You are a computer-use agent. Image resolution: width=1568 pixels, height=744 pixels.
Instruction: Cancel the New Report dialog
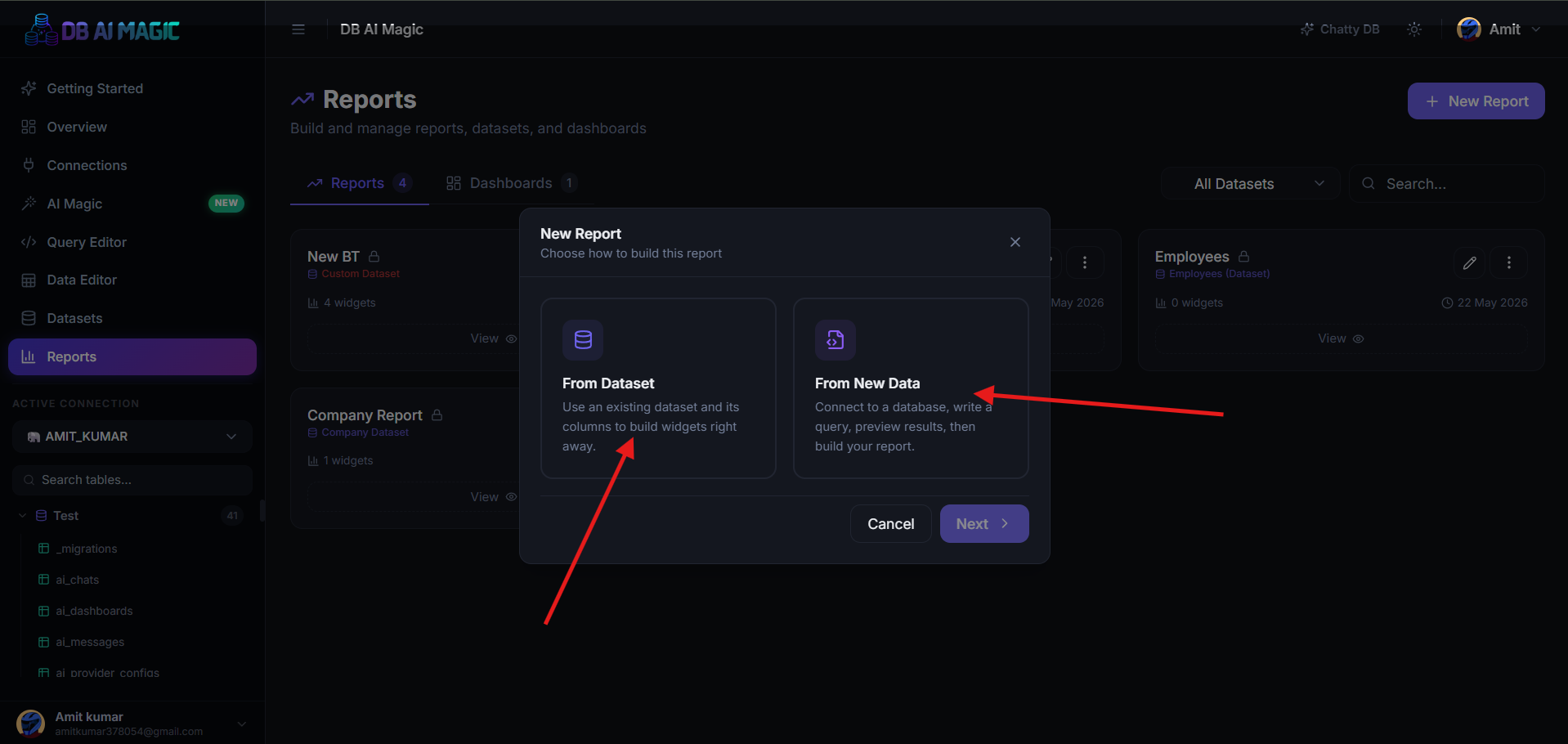(890, 524)
